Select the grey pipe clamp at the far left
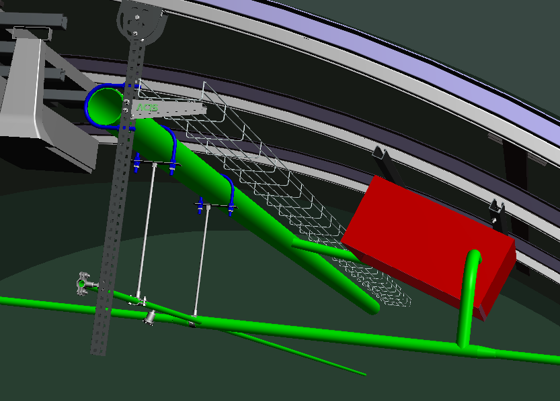The height and width of the screenshot is (401, 560). [x=84, y=284]
